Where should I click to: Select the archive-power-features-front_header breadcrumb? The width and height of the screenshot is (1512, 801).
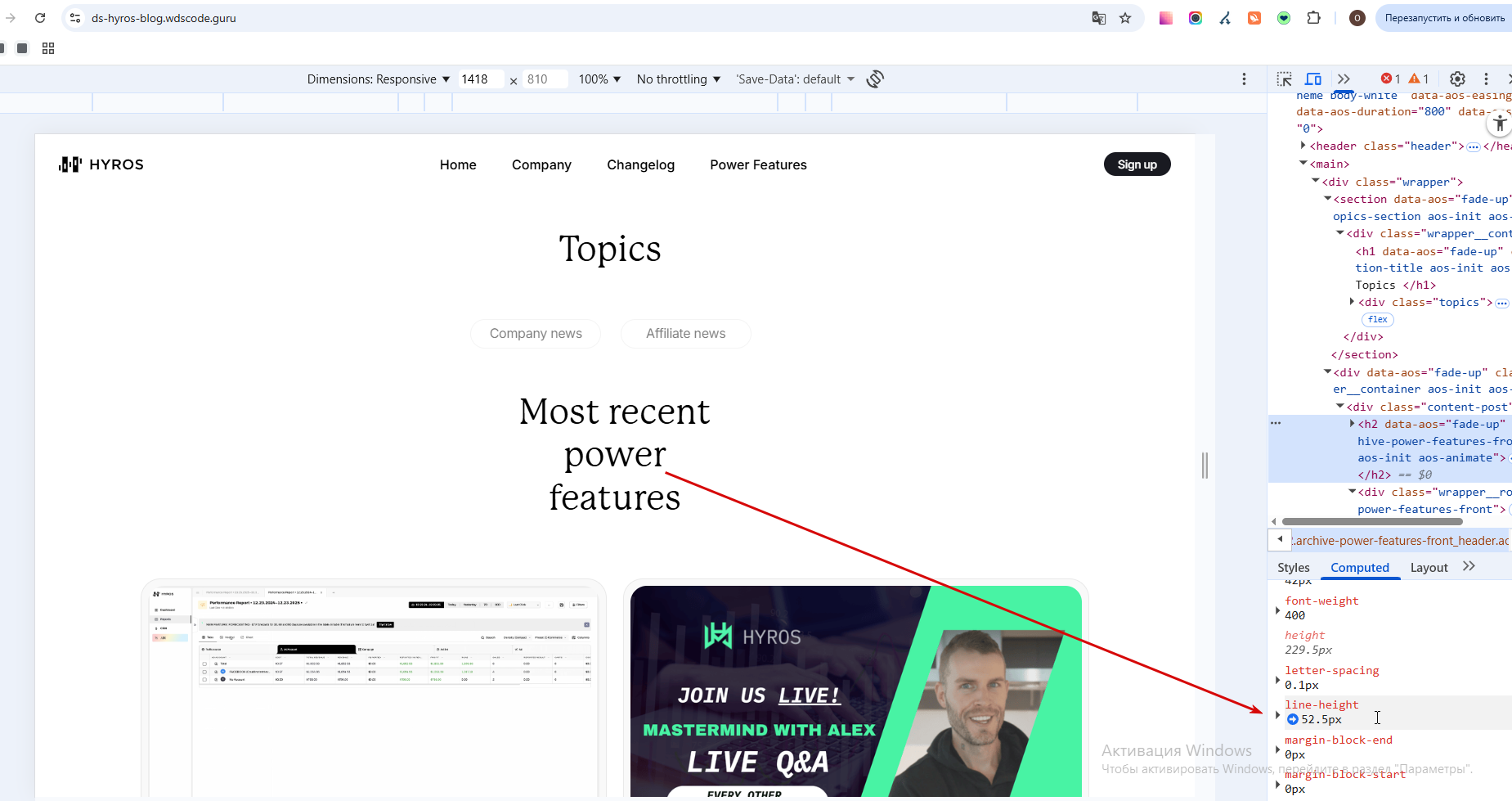coord(1401,540)
